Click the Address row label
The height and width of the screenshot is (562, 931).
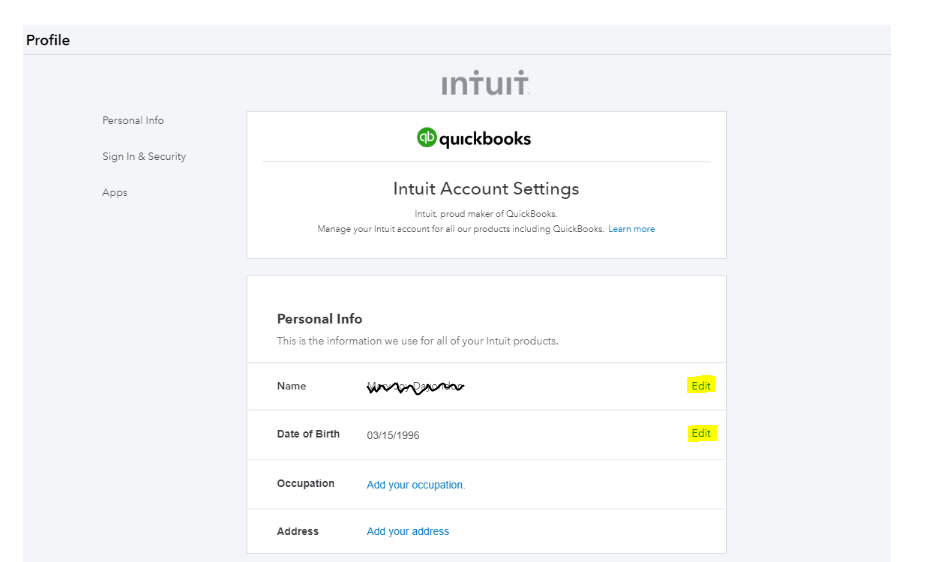297,531
